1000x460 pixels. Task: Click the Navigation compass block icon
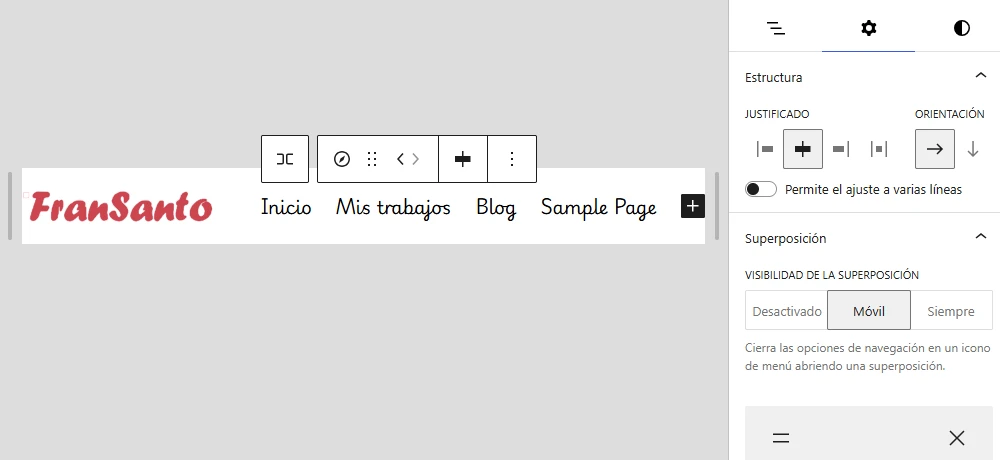tap(342, 159)
